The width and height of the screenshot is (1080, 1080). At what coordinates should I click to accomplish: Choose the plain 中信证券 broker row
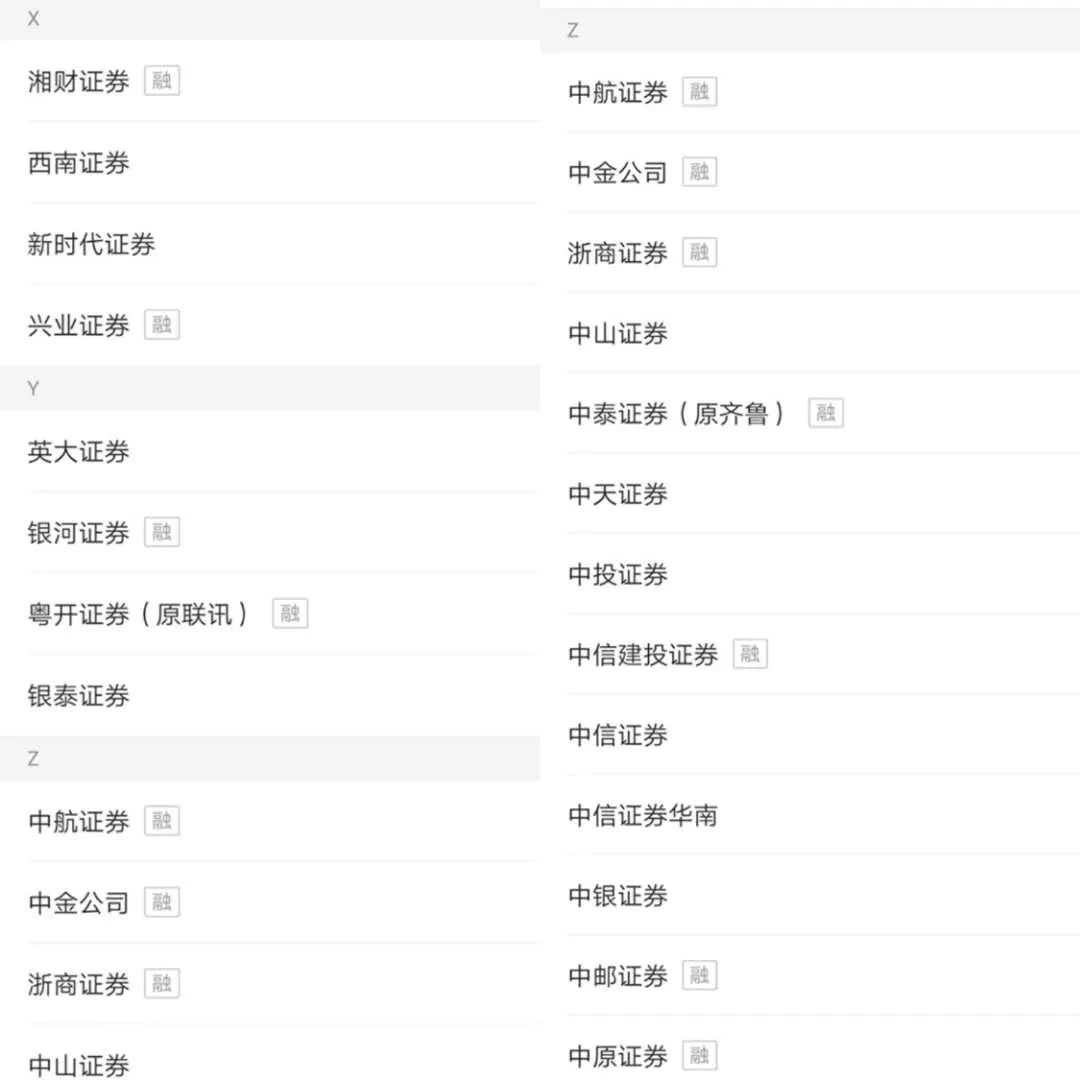point(618,735)
